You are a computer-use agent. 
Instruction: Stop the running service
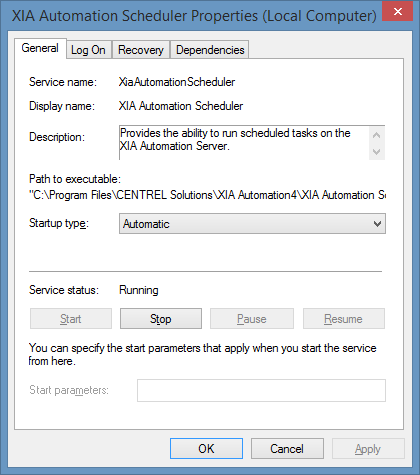pos(161,319)
